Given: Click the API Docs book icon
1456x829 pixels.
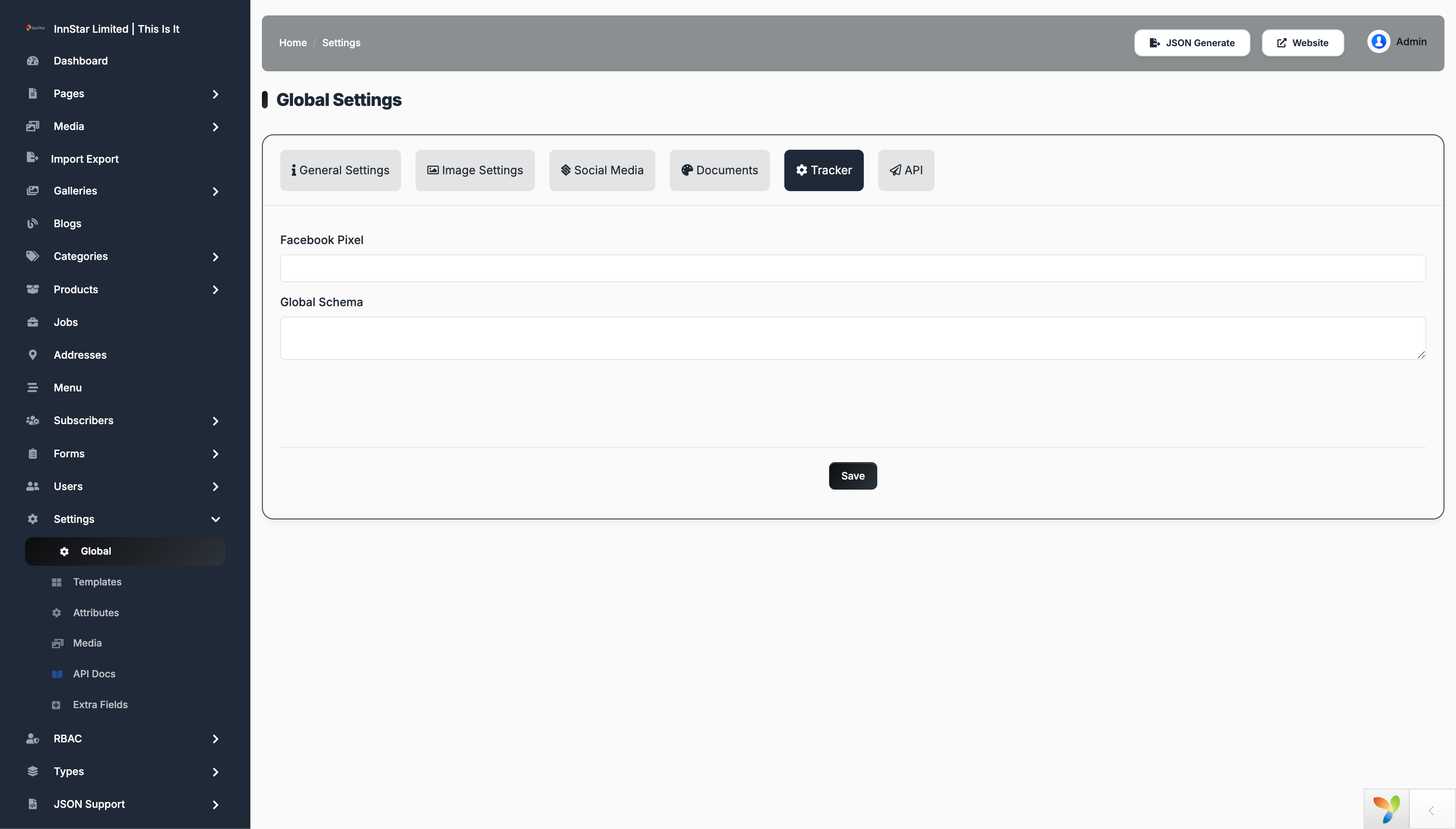Looking at the screenshot, I should 57,674.
